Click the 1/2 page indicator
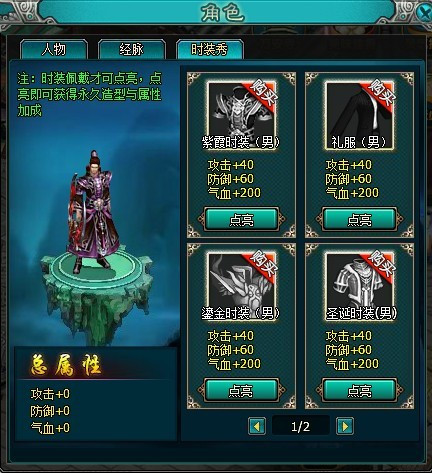Viewport: 432px width, 473px height. pos(300,426)
